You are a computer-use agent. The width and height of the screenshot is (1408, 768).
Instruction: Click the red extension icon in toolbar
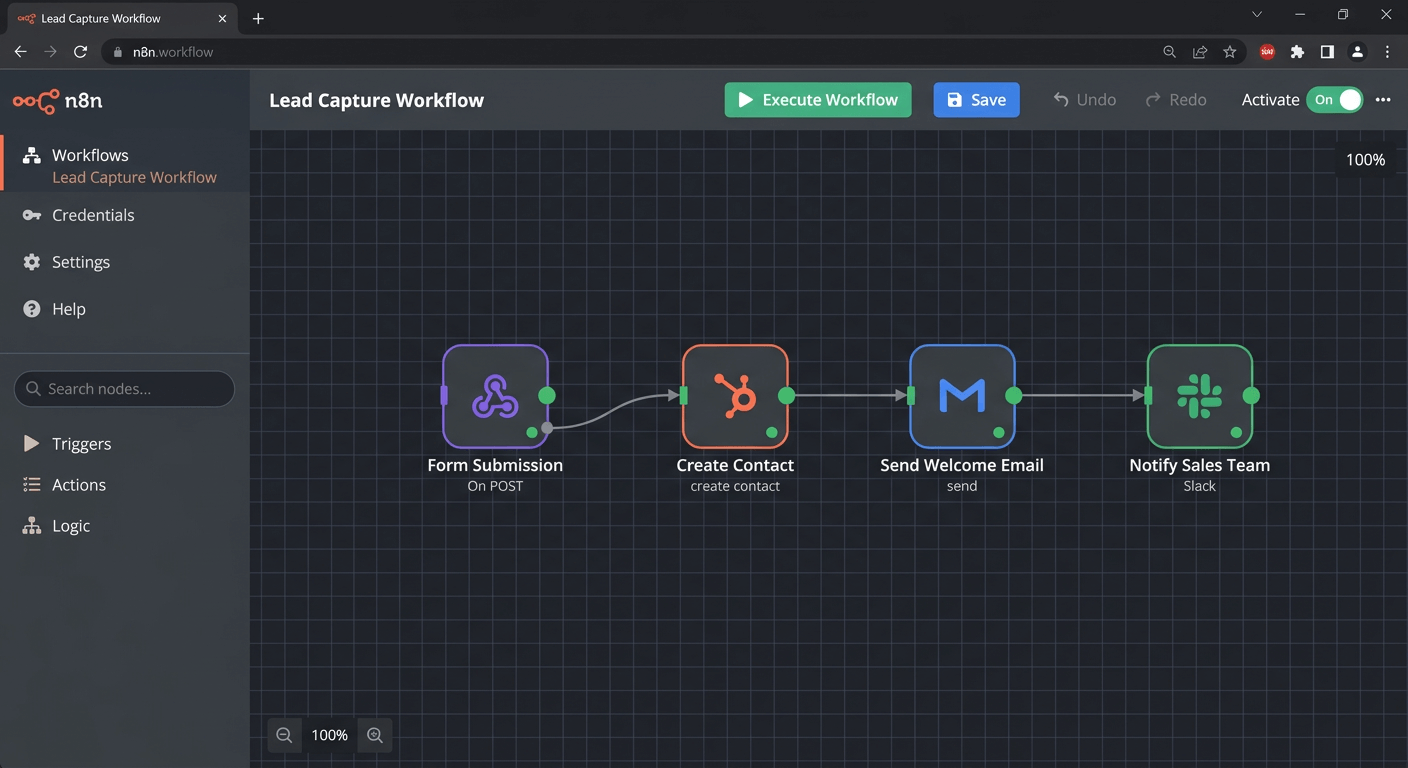pos(1268,52)
